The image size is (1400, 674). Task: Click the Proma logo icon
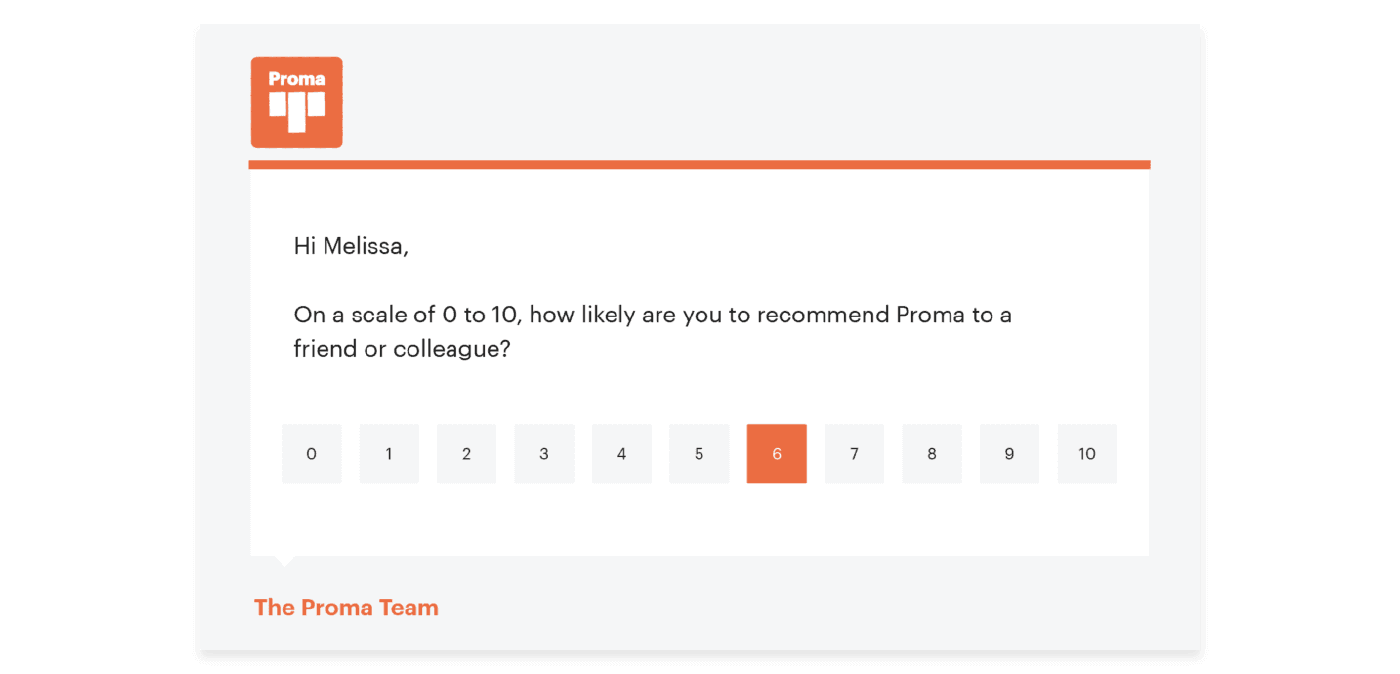[296, 102]
